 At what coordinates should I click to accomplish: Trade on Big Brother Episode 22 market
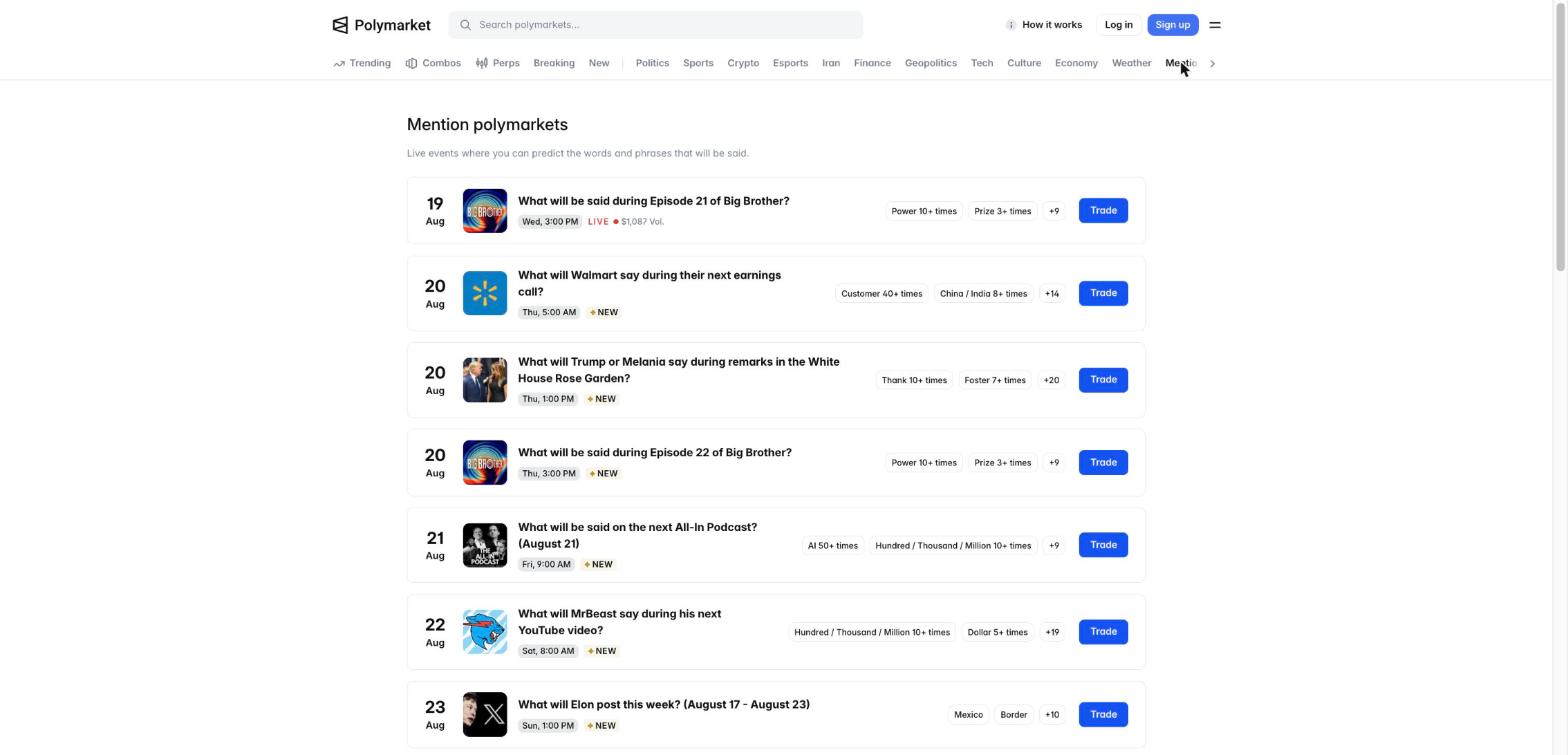click(1103, 463)
